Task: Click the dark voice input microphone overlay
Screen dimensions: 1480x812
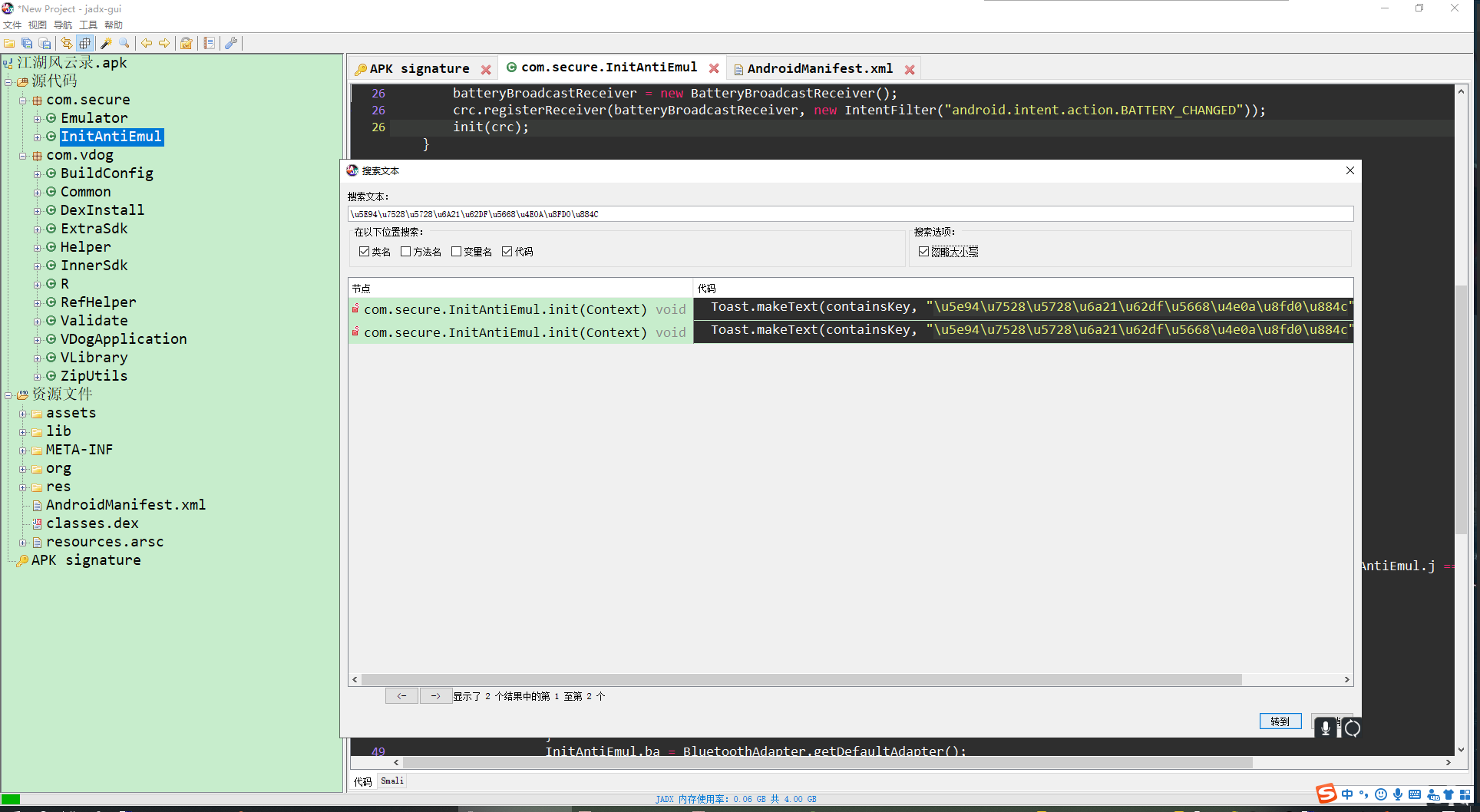Action: (1325, 728)
